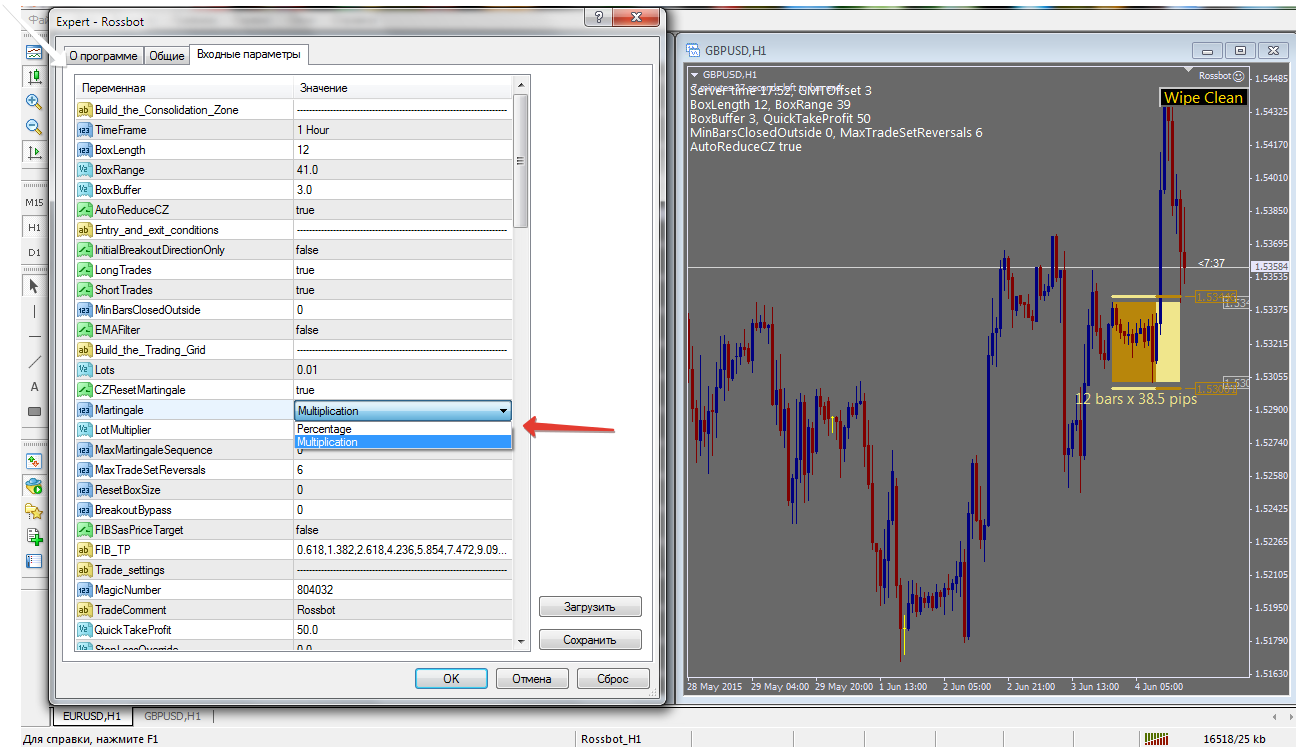Select the diagonal trendline tool
Viewport: 1296px width, 747px height.
click(x=34, y=361)
